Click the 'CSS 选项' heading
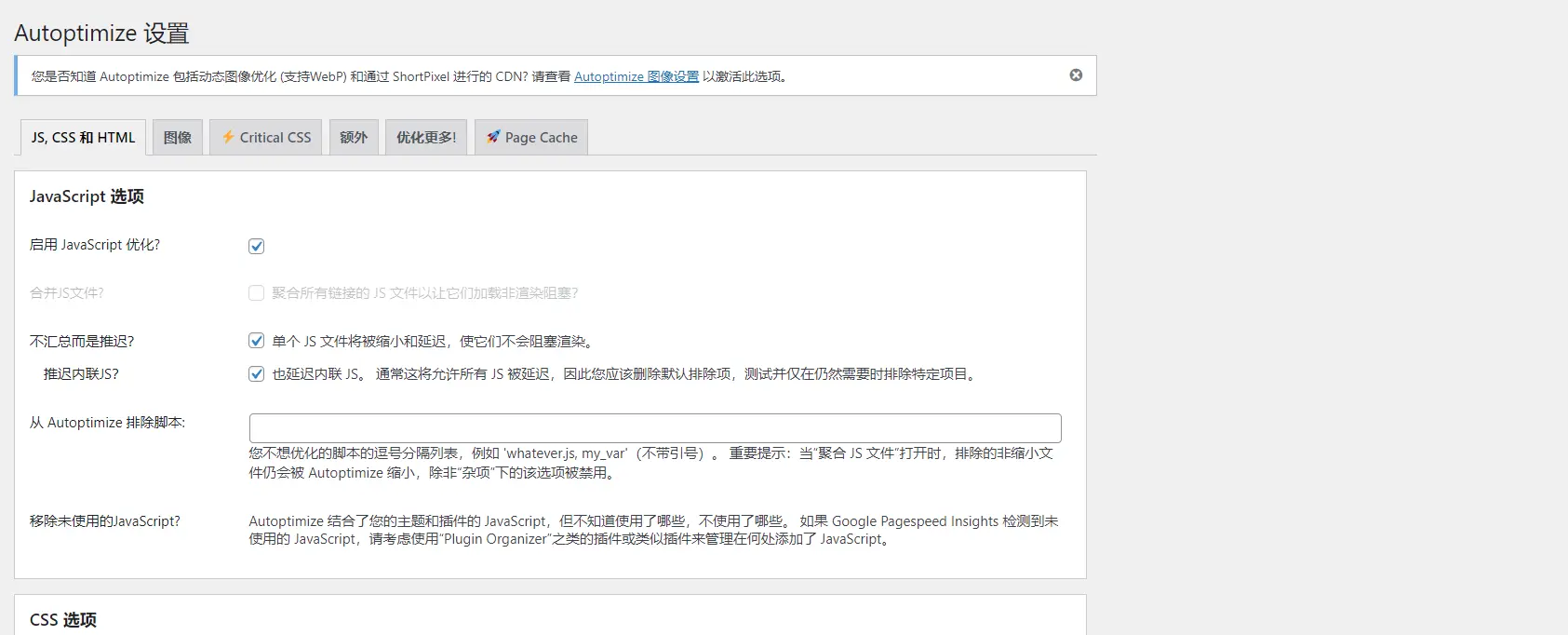This screenshot has height=635, width=1568. pyautogui.click(x=63, y=620)
